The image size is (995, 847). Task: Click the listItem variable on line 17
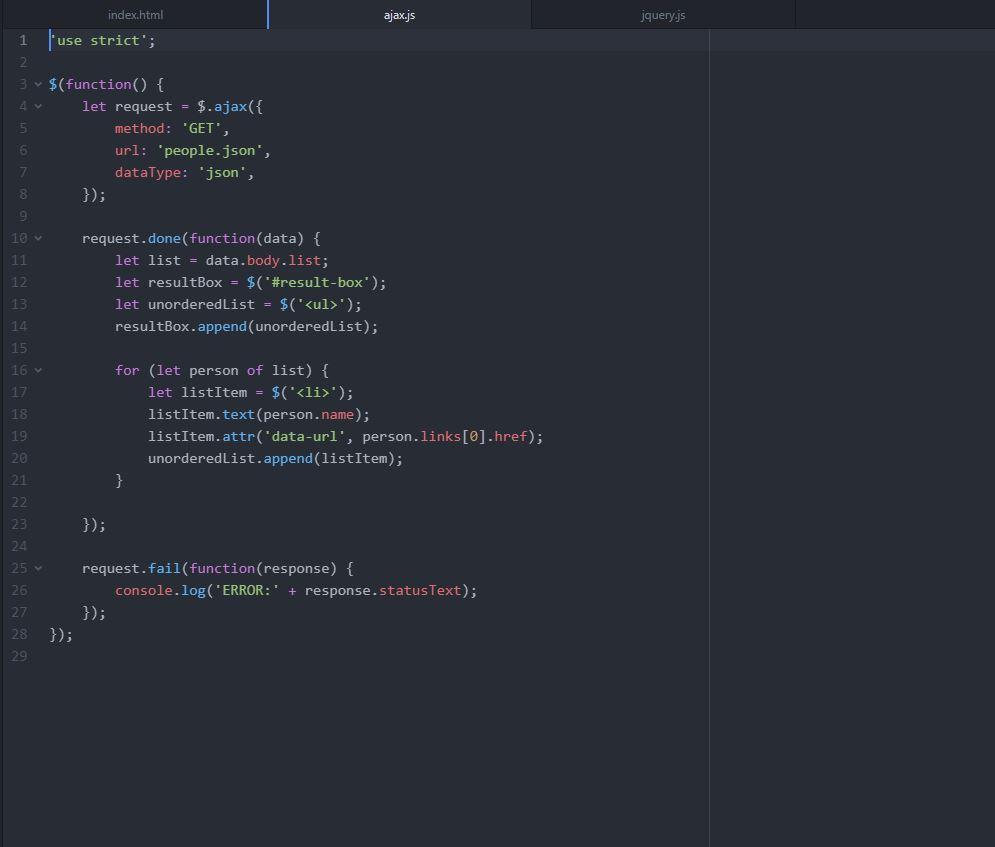(x=214, y=393)
